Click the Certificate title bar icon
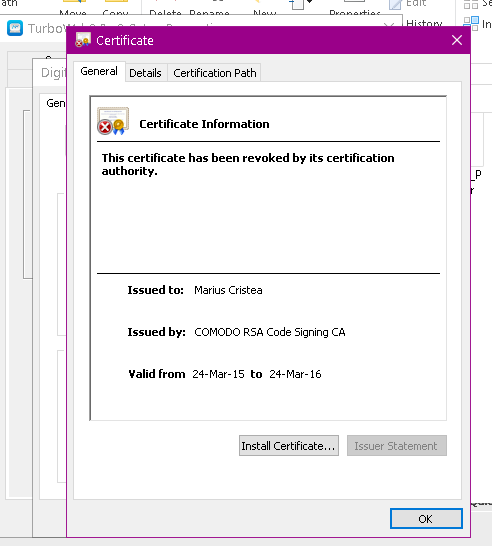 83,40
